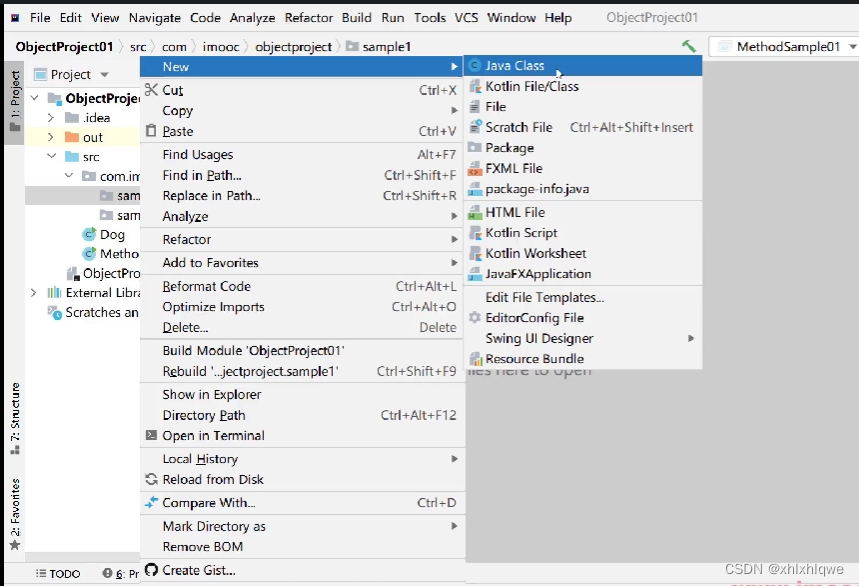
Task: Collapse the src folder
Action: tap(51, 157)
